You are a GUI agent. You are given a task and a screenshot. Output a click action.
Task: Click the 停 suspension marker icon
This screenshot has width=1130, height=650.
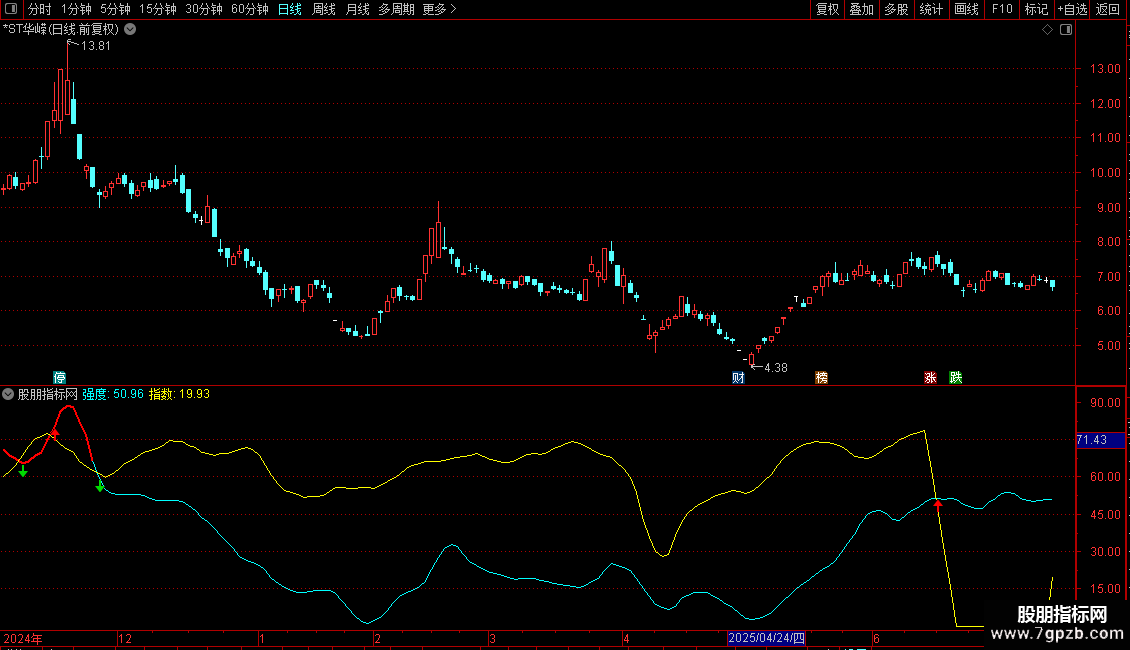[60, 378]
